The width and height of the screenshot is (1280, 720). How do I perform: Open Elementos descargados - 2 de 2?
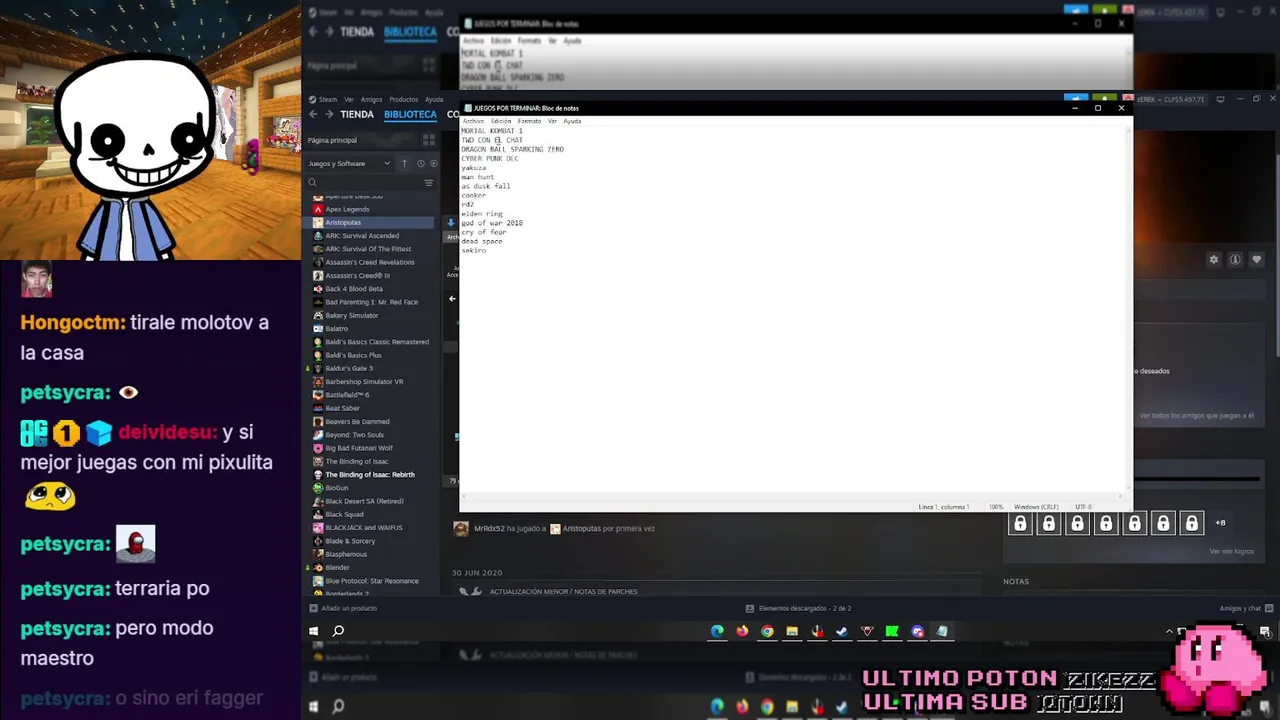(x=799, y=608)
